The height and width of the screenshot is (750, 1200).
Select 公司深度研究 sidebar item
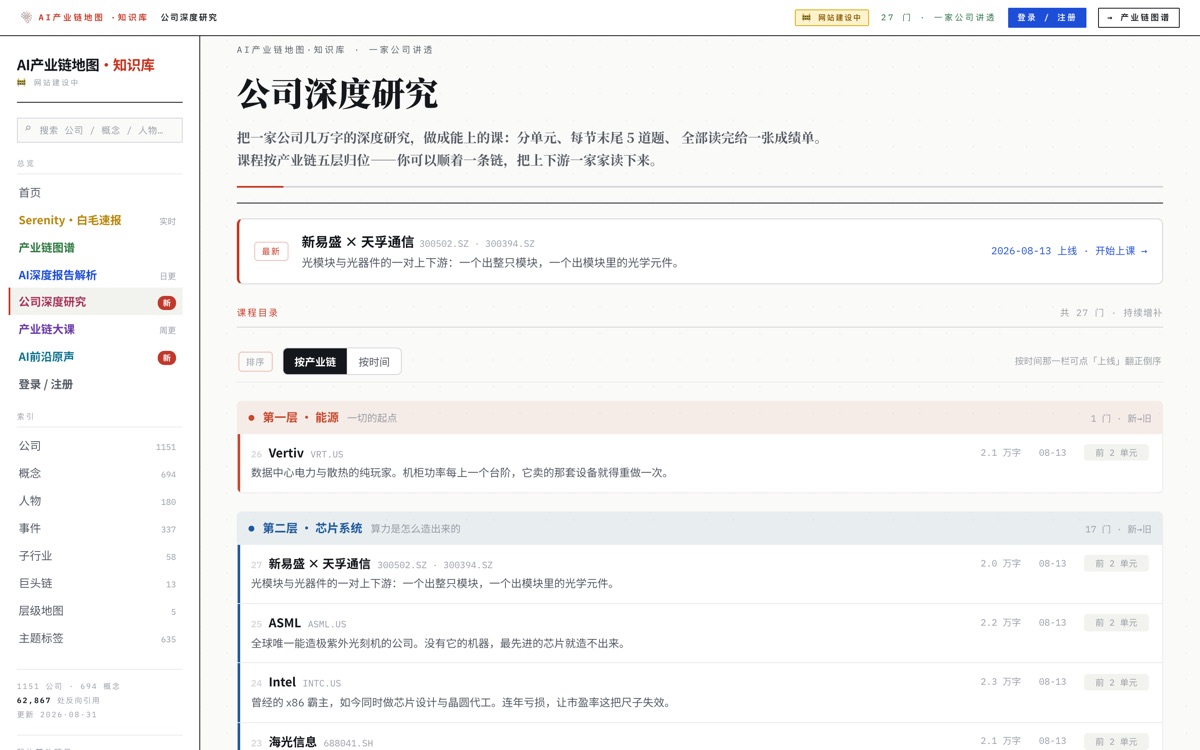tap(96, 302)
